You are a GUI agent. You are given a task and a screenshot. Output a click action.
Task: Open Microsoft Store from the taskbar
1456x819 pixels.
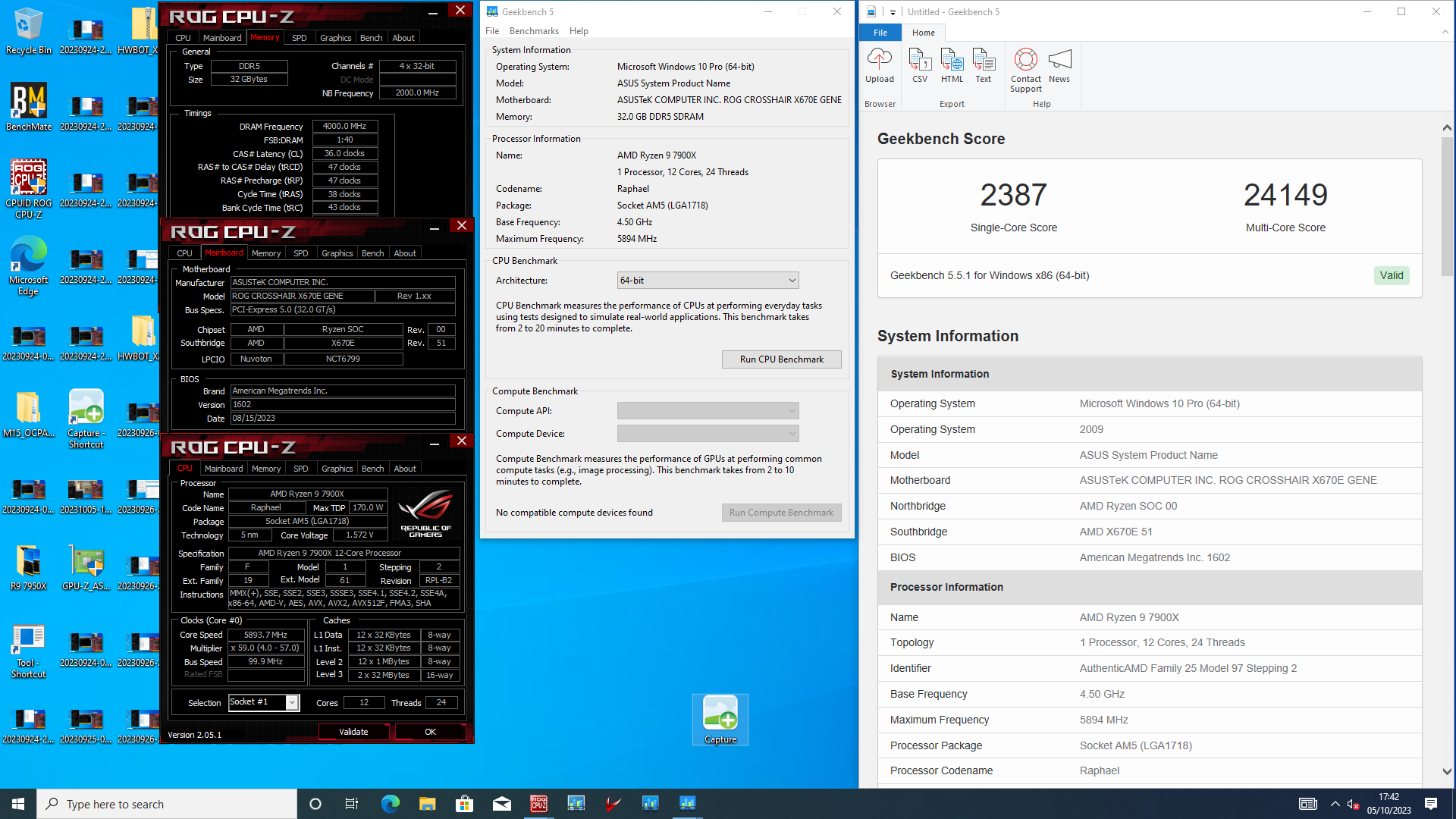(x=464, y=804)
